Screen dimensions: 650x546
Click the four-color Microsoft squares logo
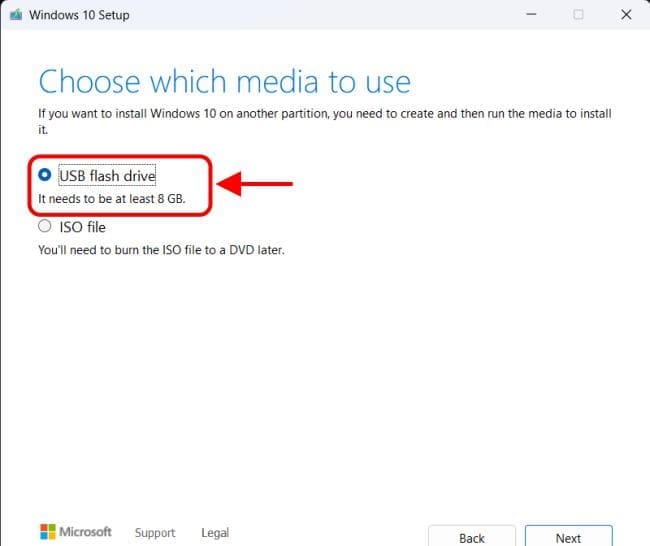click(x=47, y=532)
